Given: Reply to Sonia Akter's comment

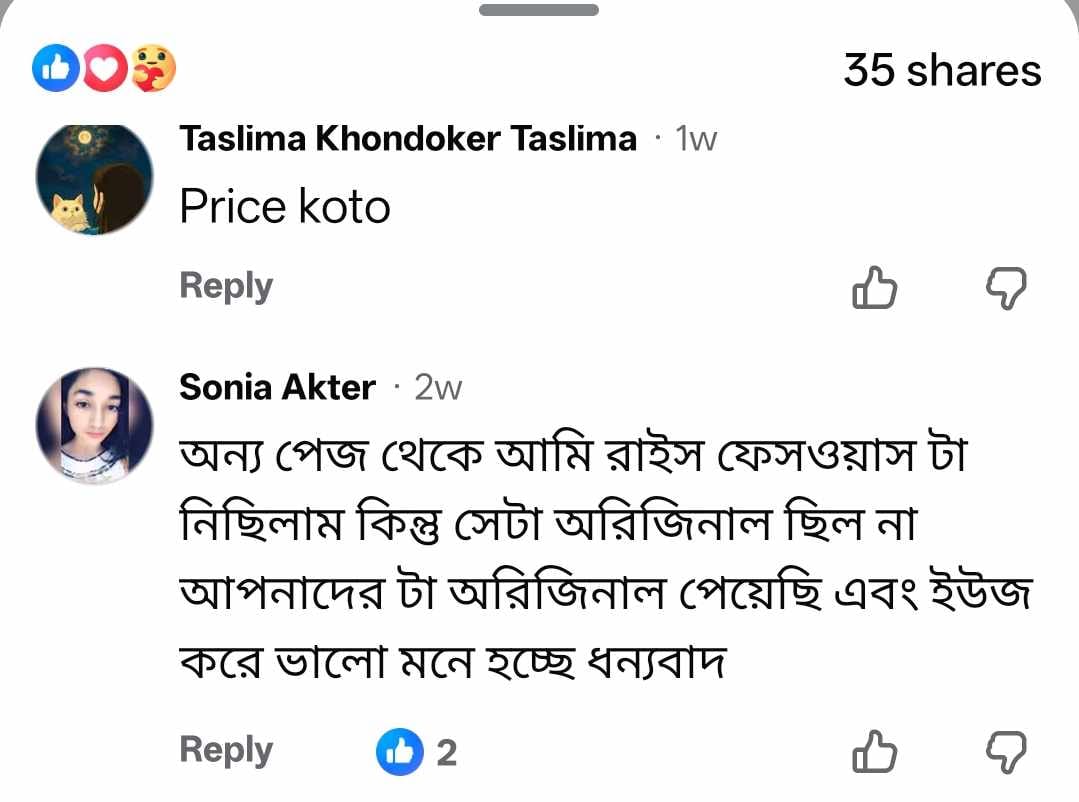Looking at the screenshot, I should [226, 750].
